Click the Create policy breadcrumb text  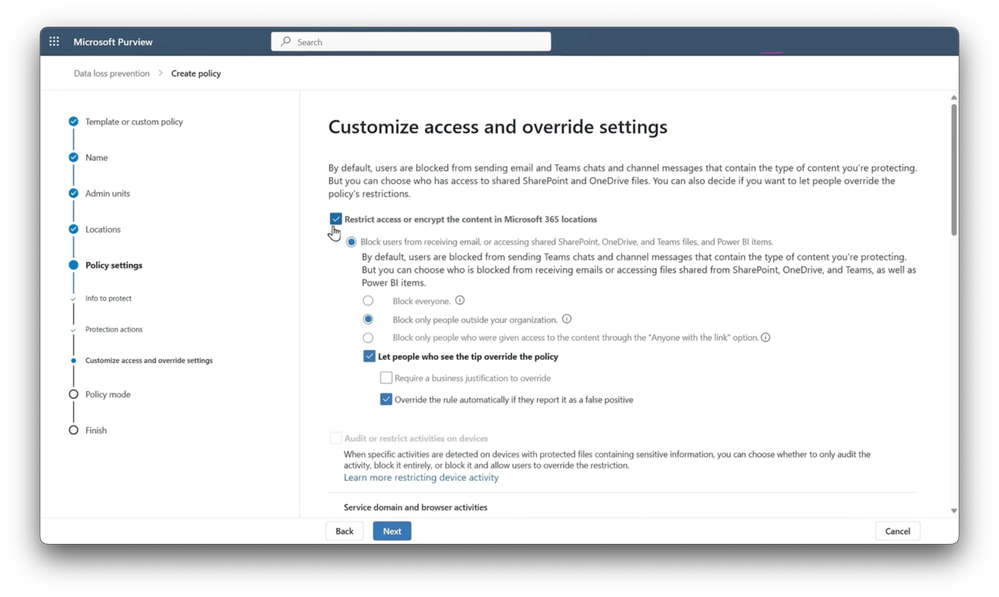pyautogui.click(x=196, y=73)
